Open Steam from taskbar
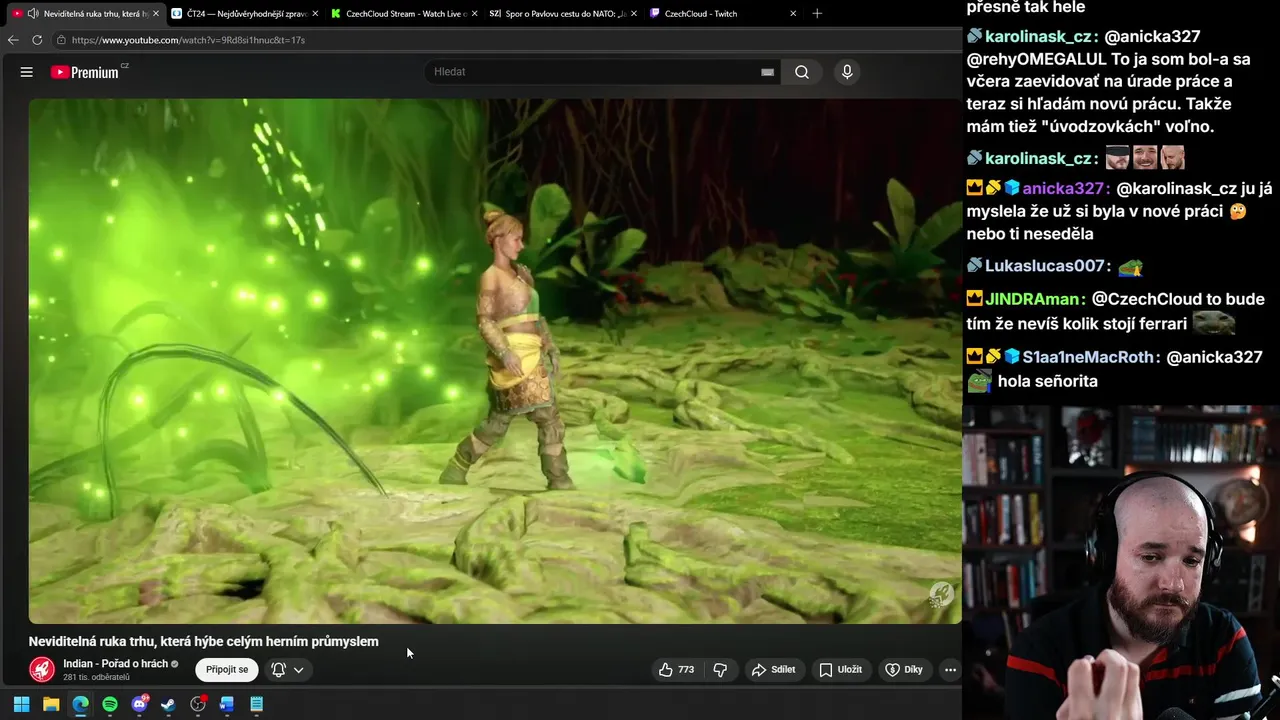This screenshot has width=1280, height=720. [x=168, y=704]
